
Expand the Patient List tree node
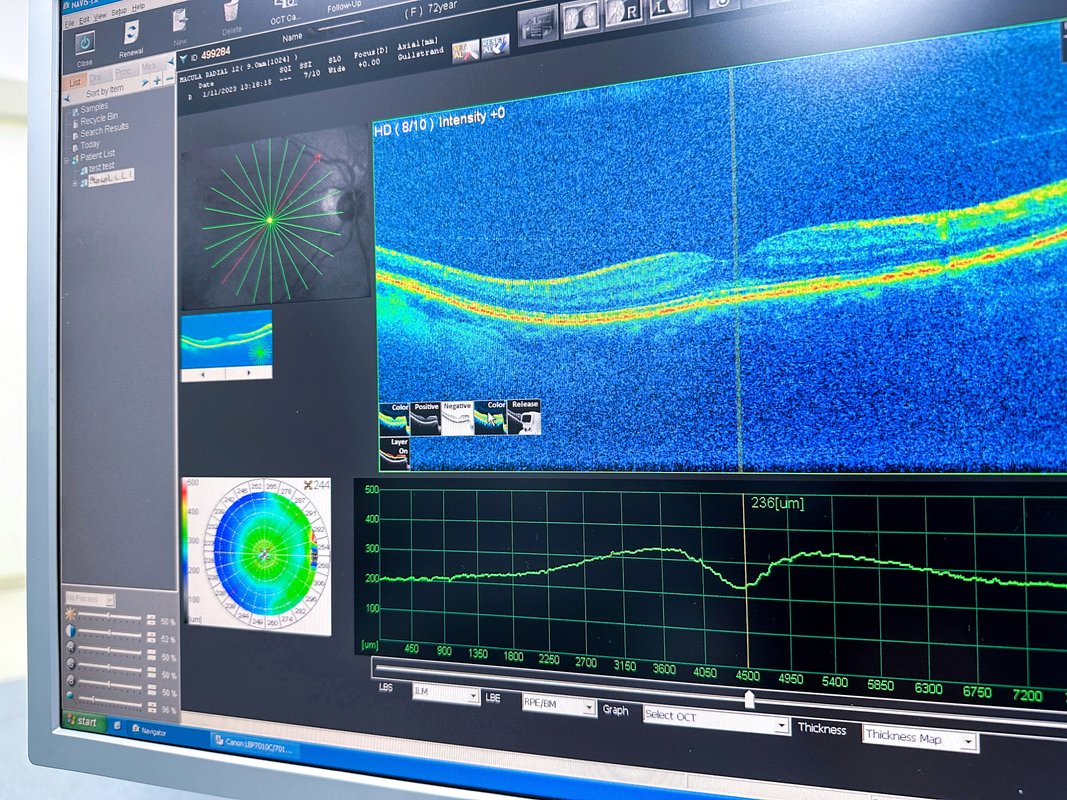coord(67,160)
